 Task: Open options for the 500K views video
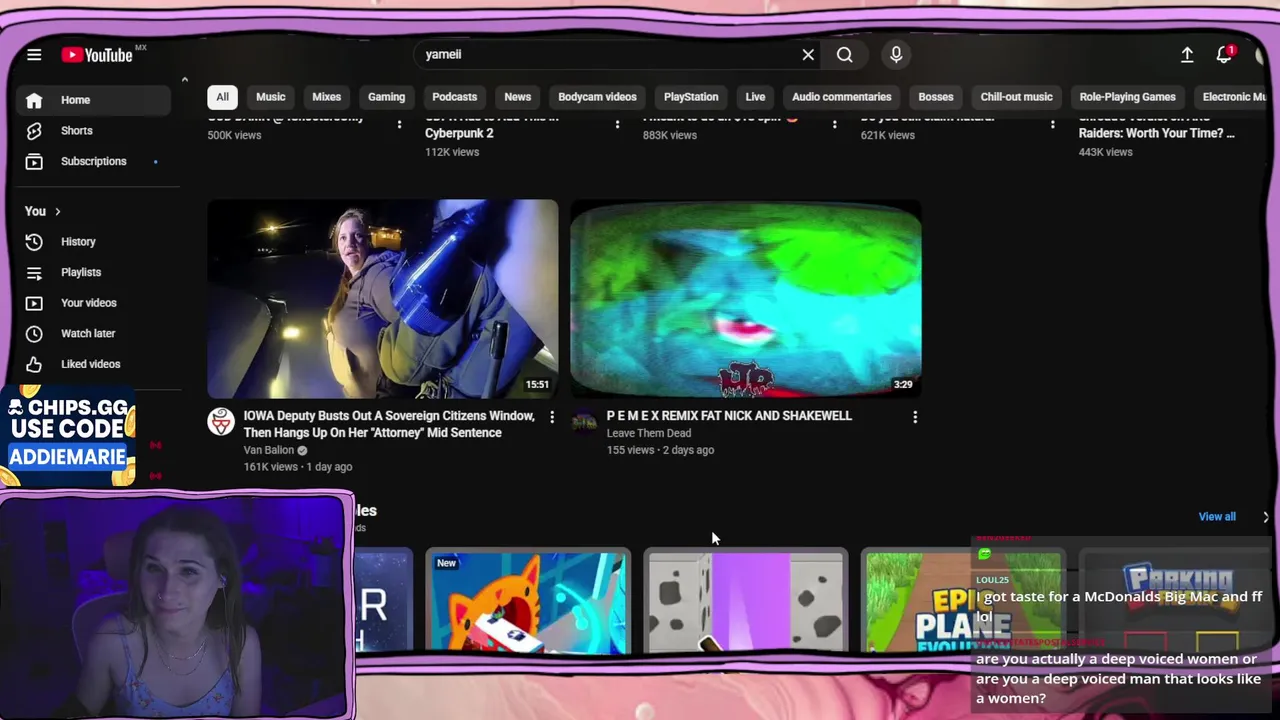pyautogui.click(x=399, y=123)
